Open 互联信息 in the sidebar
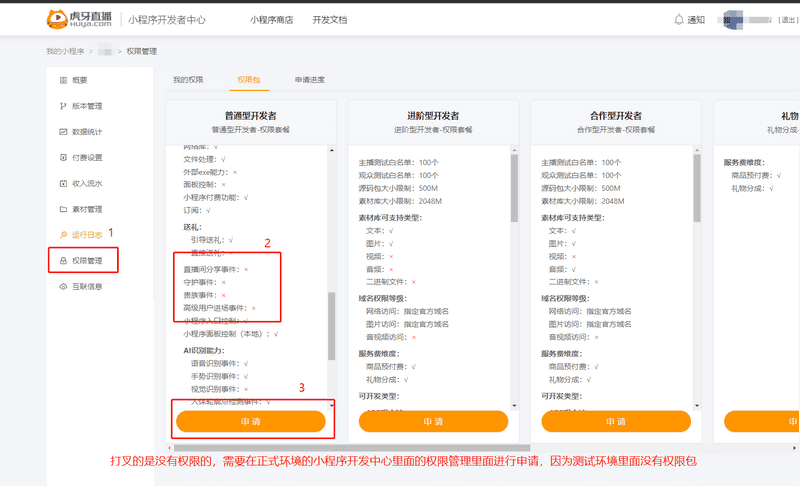 click(x=87, y=286)
